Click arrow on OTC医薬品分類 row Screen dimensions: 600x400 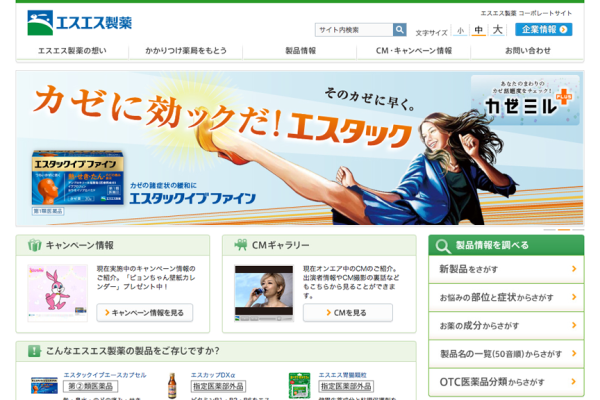pyautogui.click(x=574, y=382)
